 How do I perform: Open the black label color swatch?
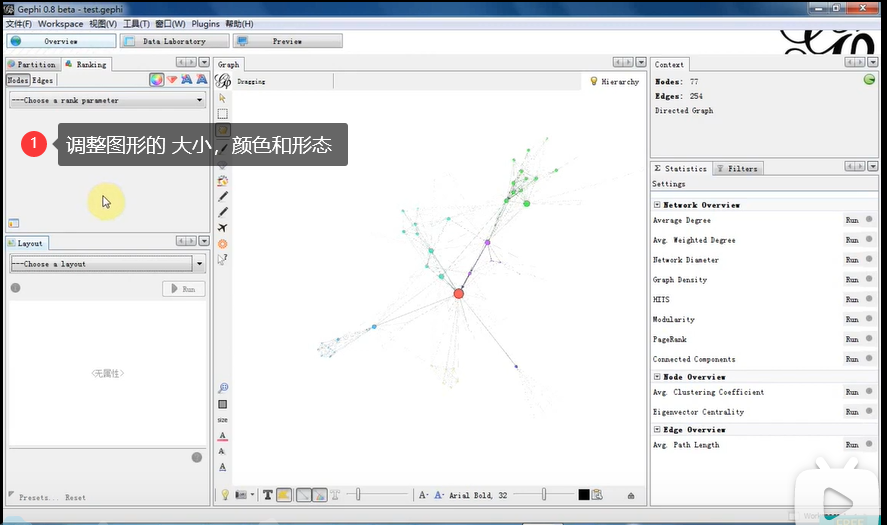click(x=584, y=494)
